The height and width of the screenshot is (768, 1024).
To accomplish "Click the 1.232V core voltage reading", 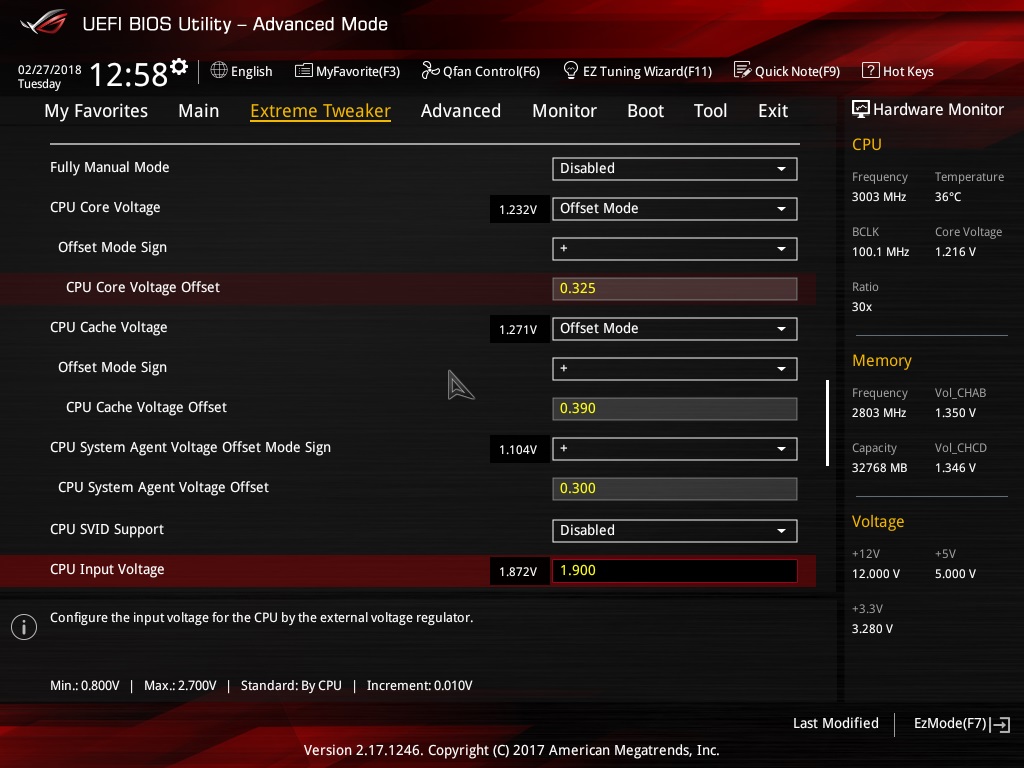I will pos(518,210).
